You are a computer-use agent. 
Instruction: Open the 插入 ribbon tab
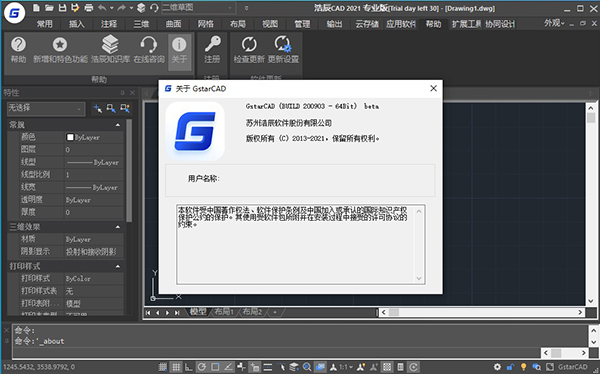click(x=77, y=24)
